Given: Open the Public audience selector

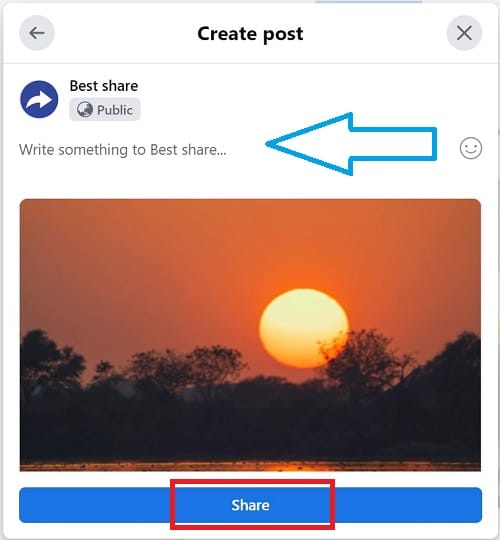Looking at the screenshot, I should pyautogui.click(x=105, y=110).
